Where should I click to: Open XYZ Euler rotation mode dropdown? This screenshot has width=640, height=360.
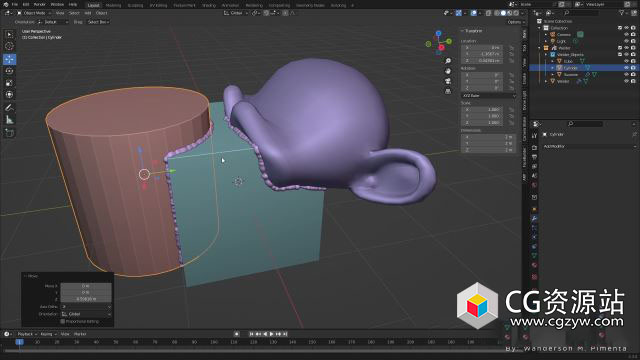point(489,96)
